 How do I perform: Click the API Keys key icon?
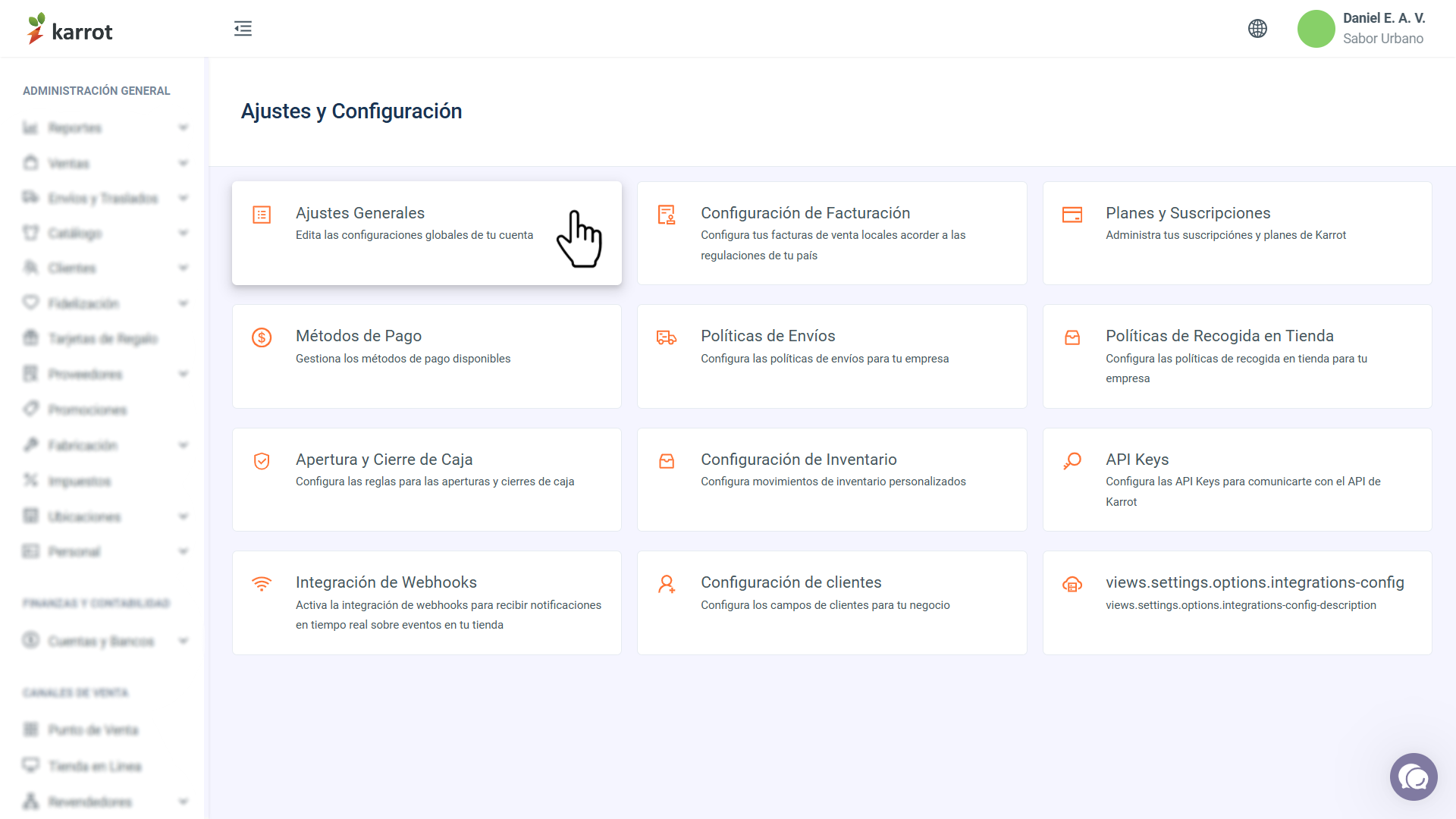[x=1072, y=461]
